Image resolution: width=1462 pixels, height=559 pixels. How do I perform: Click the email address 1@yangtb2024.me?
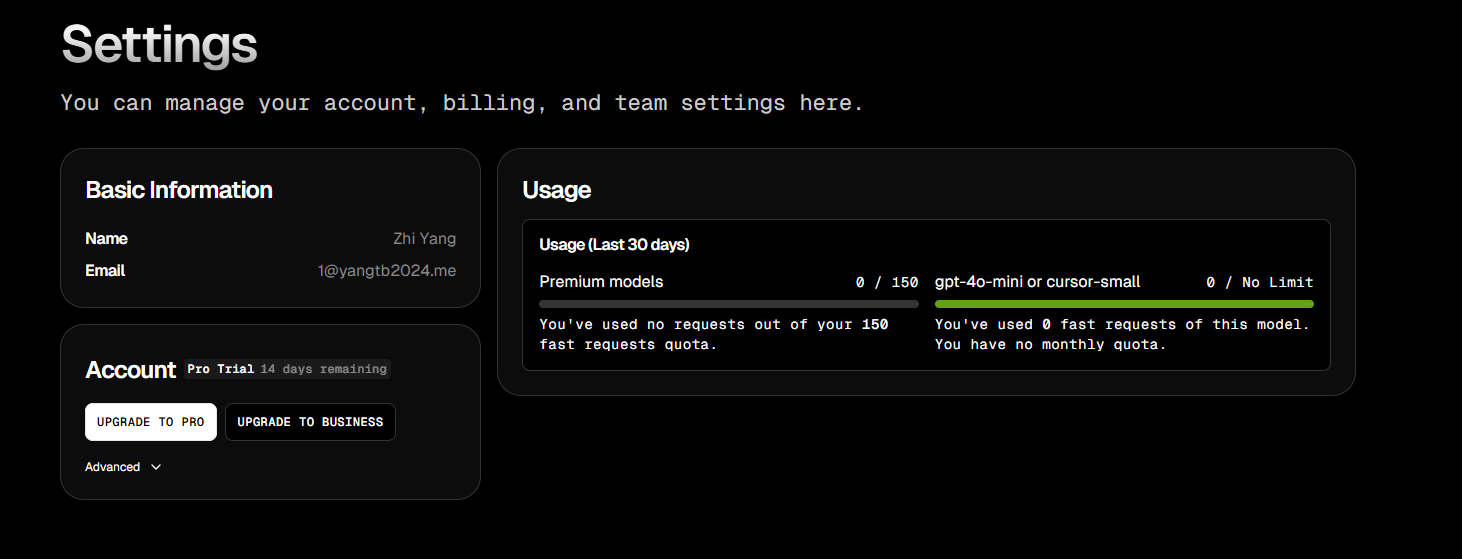coord(387,271)
